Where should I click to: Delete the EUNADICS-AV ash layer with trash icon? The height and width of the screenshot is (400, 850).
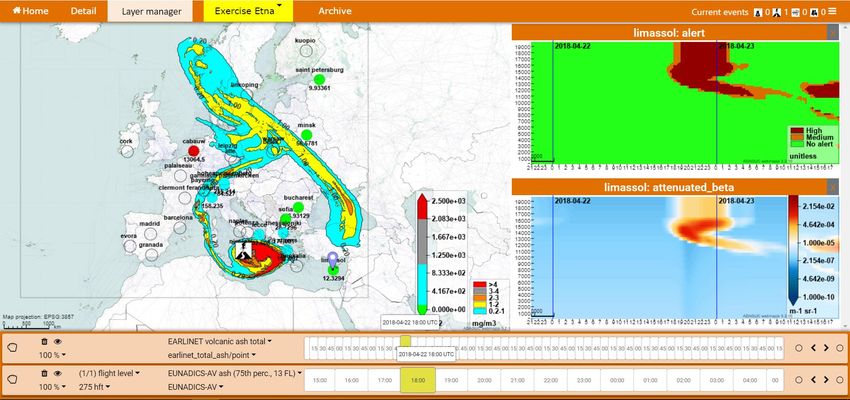(44, 373)
